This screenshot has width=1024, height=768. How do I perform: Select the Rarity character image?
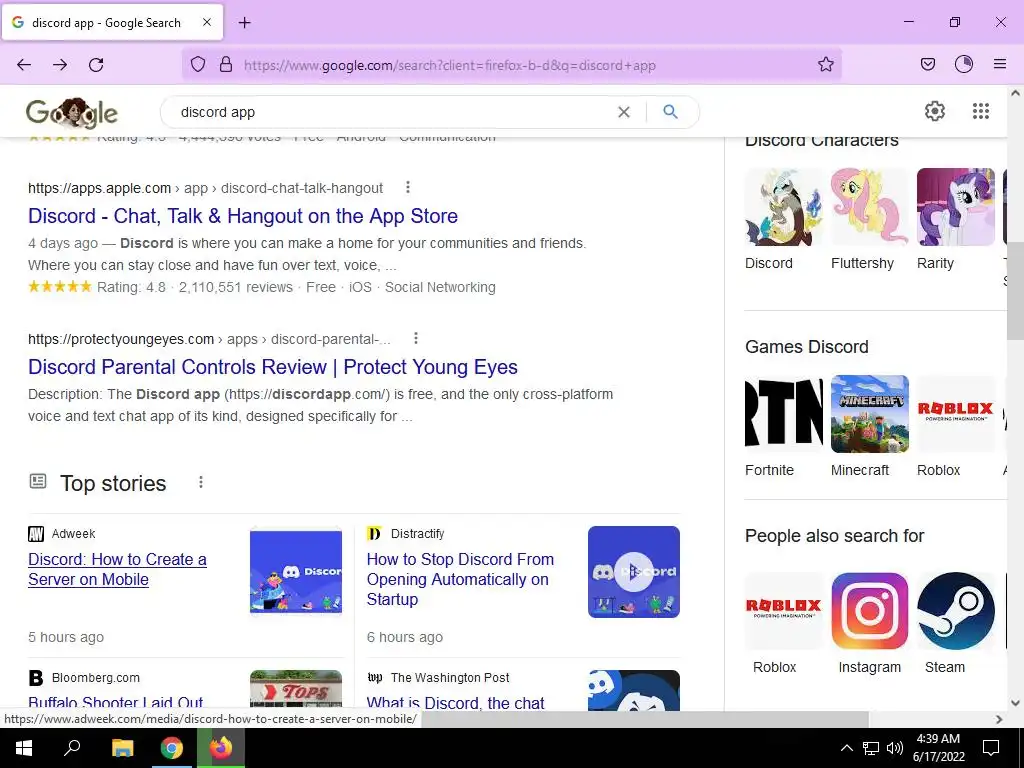(955, 207)
